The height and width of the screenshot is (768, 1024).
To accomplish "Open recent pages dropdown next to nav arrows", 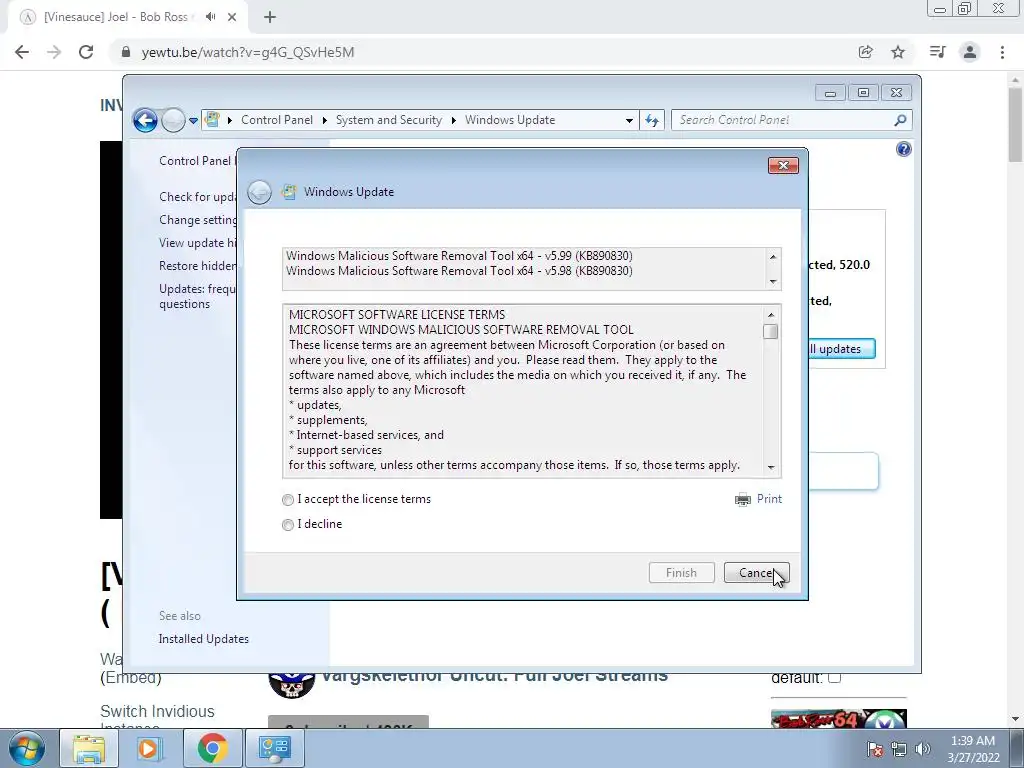I will click(193, 121).
